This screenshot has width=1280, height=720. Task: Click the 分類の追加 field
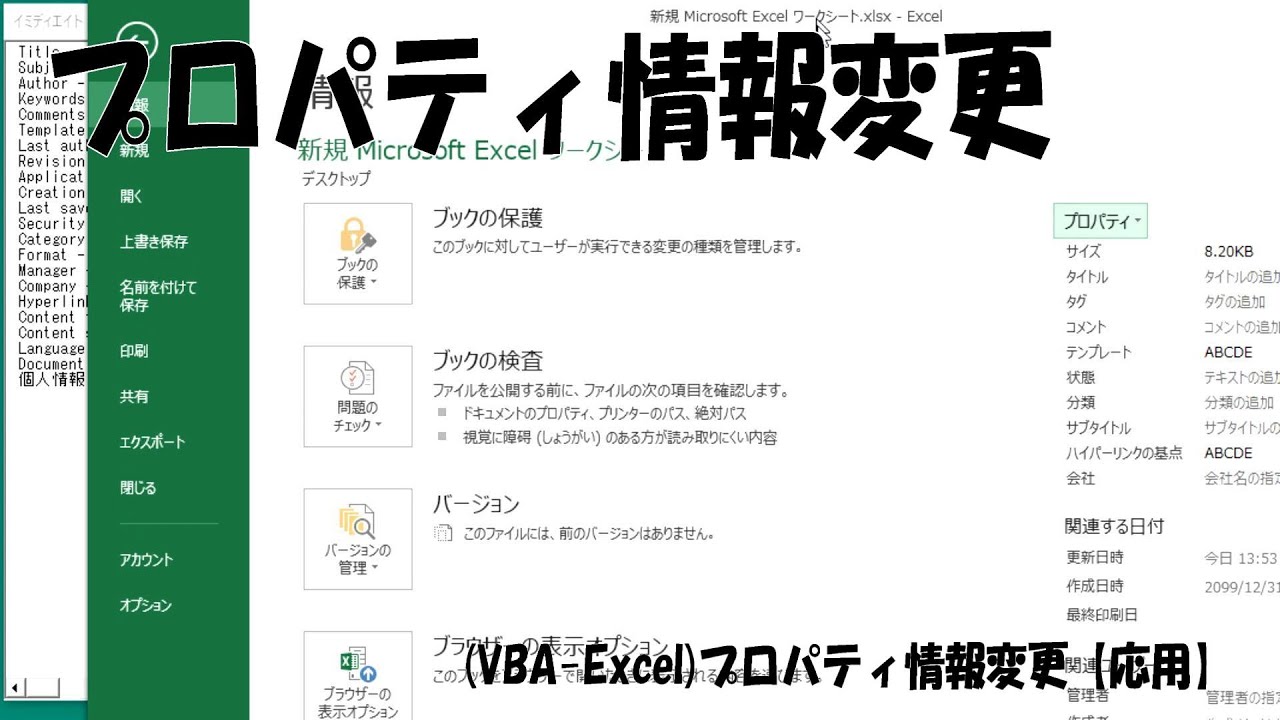(x=1239, y=403)
